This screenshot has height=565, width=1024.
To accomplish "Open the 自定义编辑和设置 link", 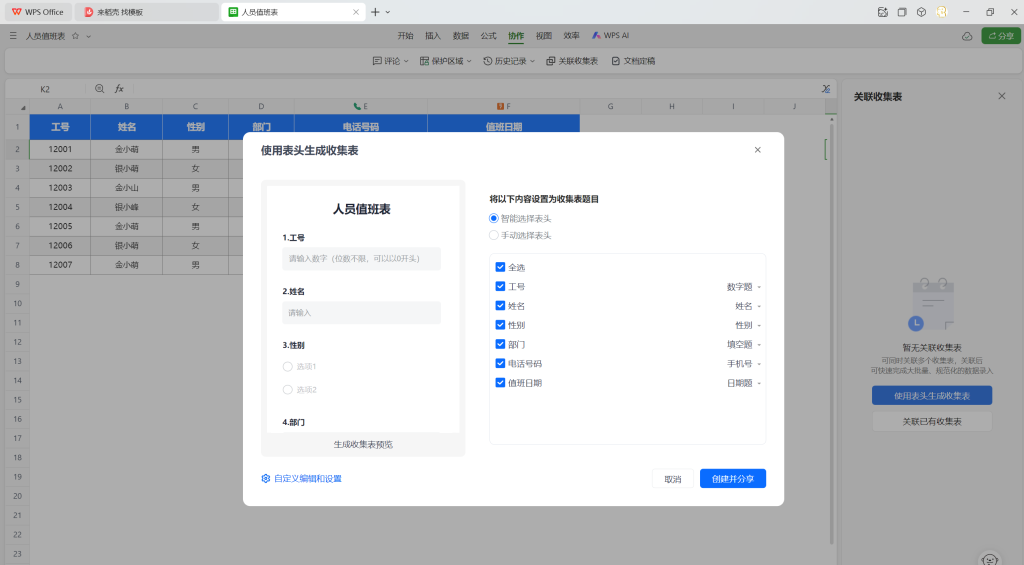I will 302,479.
